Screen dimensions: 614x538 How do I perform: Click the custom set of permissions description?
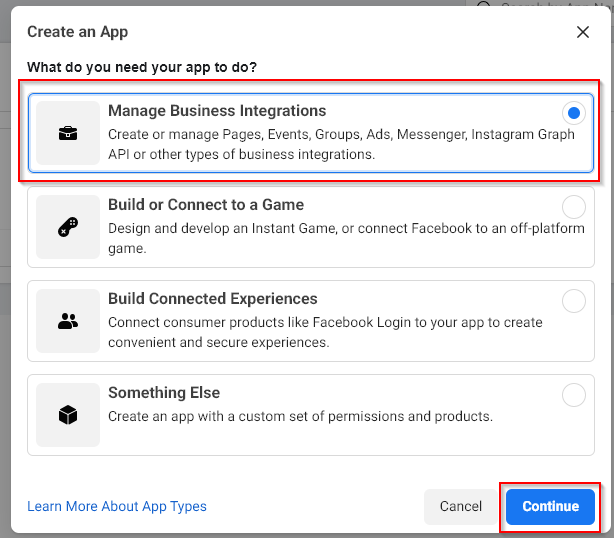300,417
